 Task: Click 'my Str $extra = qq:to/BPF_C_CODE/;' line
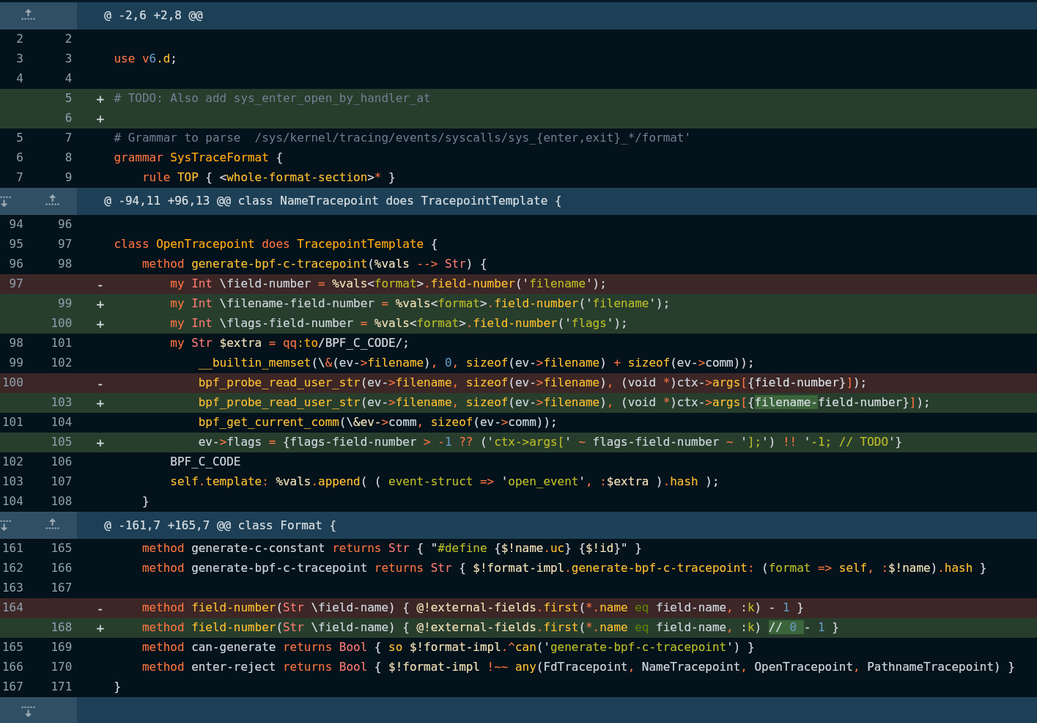pos(289,343)
